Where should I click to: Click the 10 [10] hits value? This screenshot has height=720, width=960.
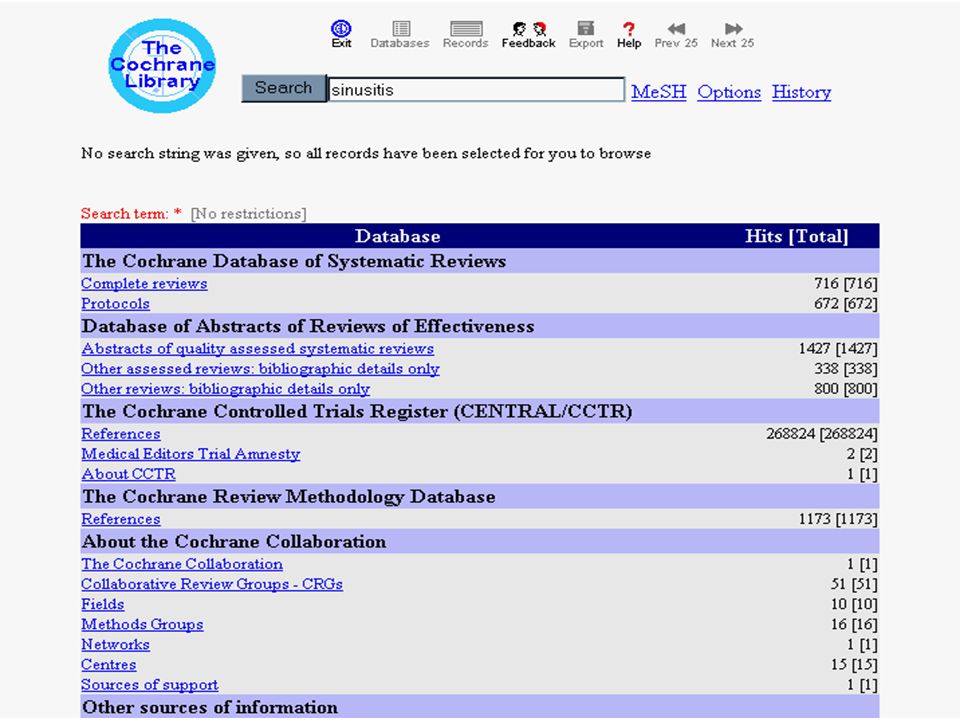point(854,604)
